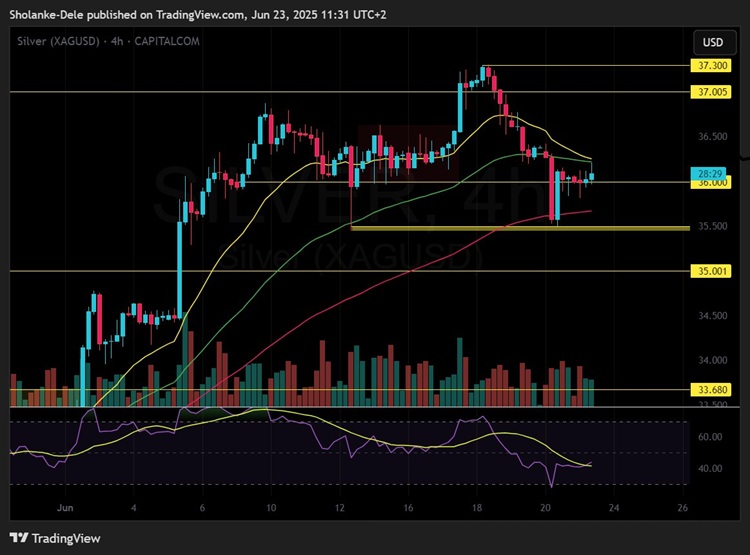Click the 33.680 price level label
This screenshot has width=750, height=555.
click(711, 389)
